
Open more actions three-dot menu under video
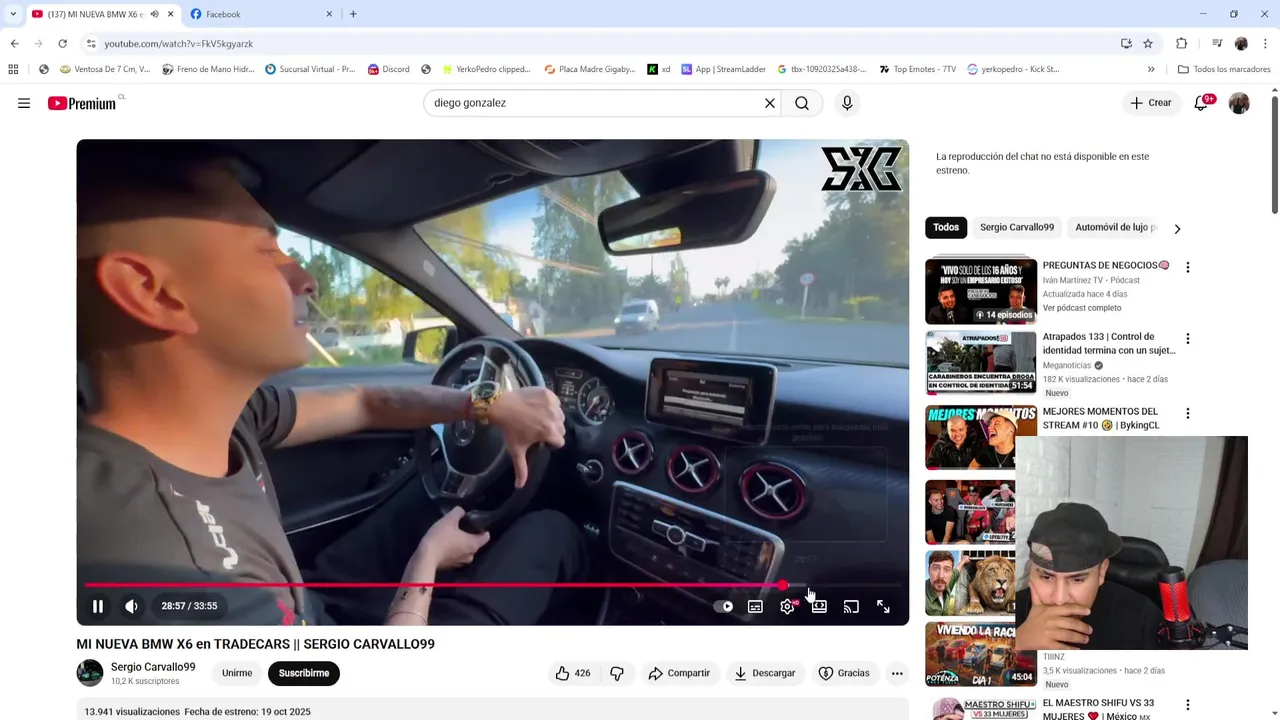click(x=897, y=673)
